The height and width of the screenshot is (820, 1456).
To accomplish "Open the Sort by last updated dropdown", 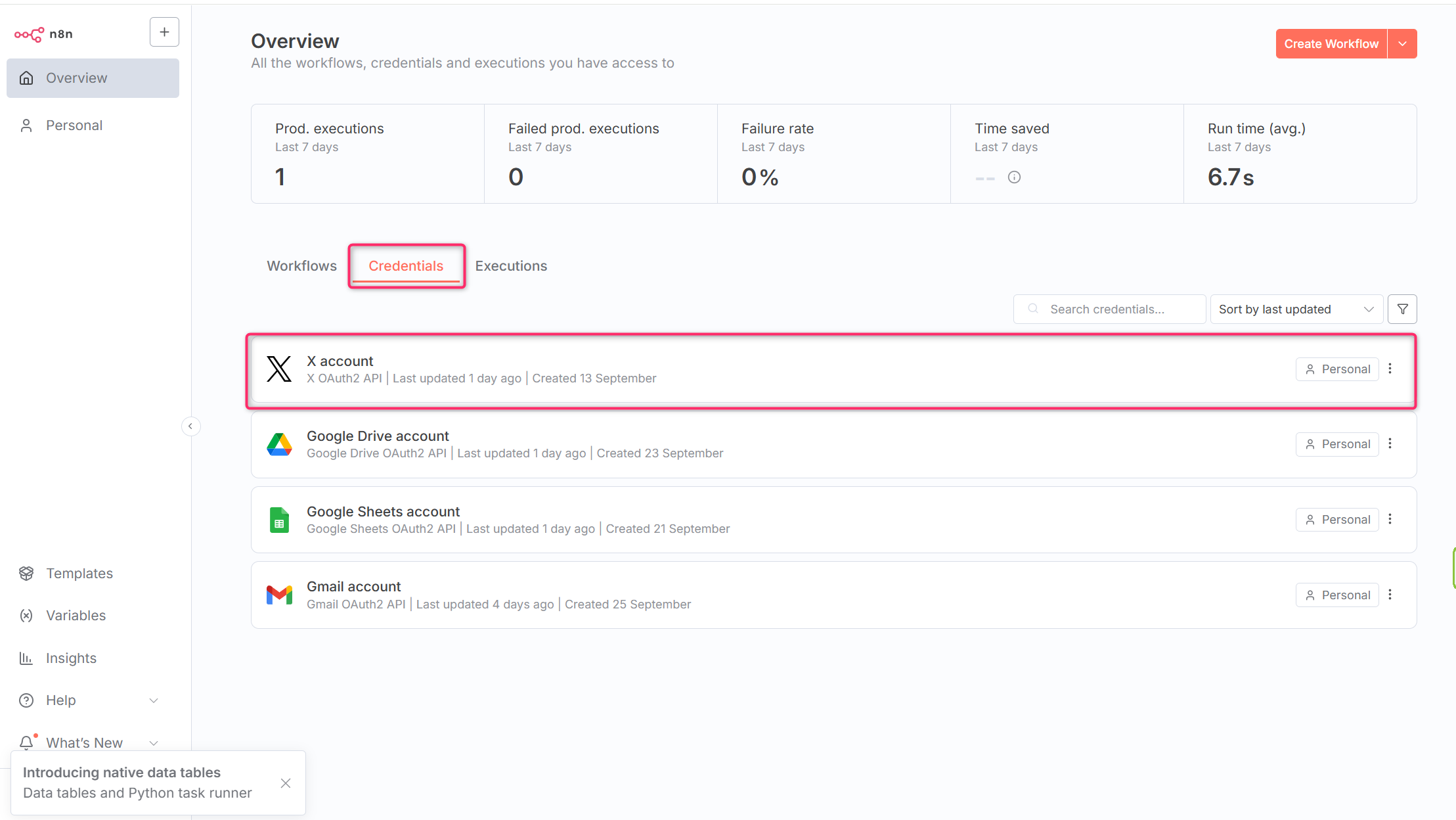I will pos(1296,309).
